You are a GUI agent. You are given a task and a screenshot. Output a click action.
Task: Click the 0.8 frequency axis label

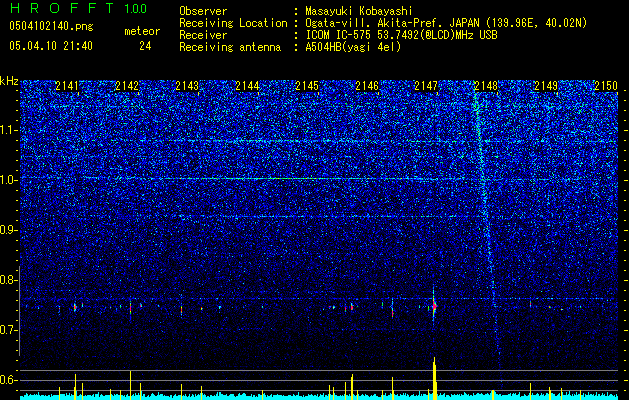(x=8, y=280)
